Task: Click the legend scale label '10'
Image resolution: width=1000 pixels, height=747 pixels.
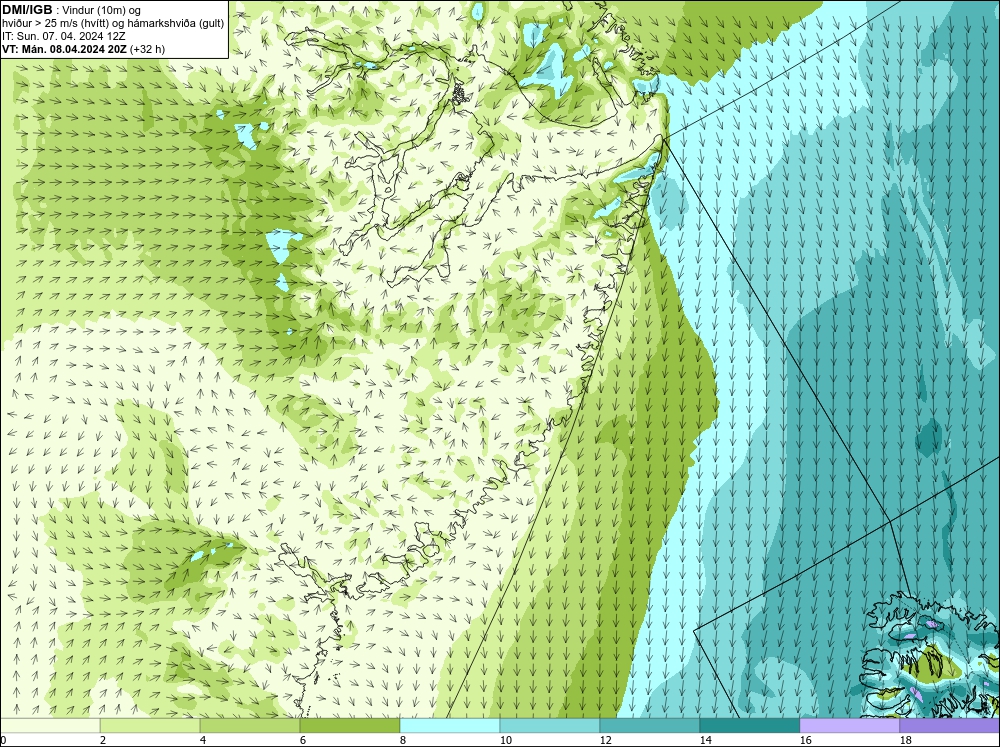Action: (x=506, y=740)
